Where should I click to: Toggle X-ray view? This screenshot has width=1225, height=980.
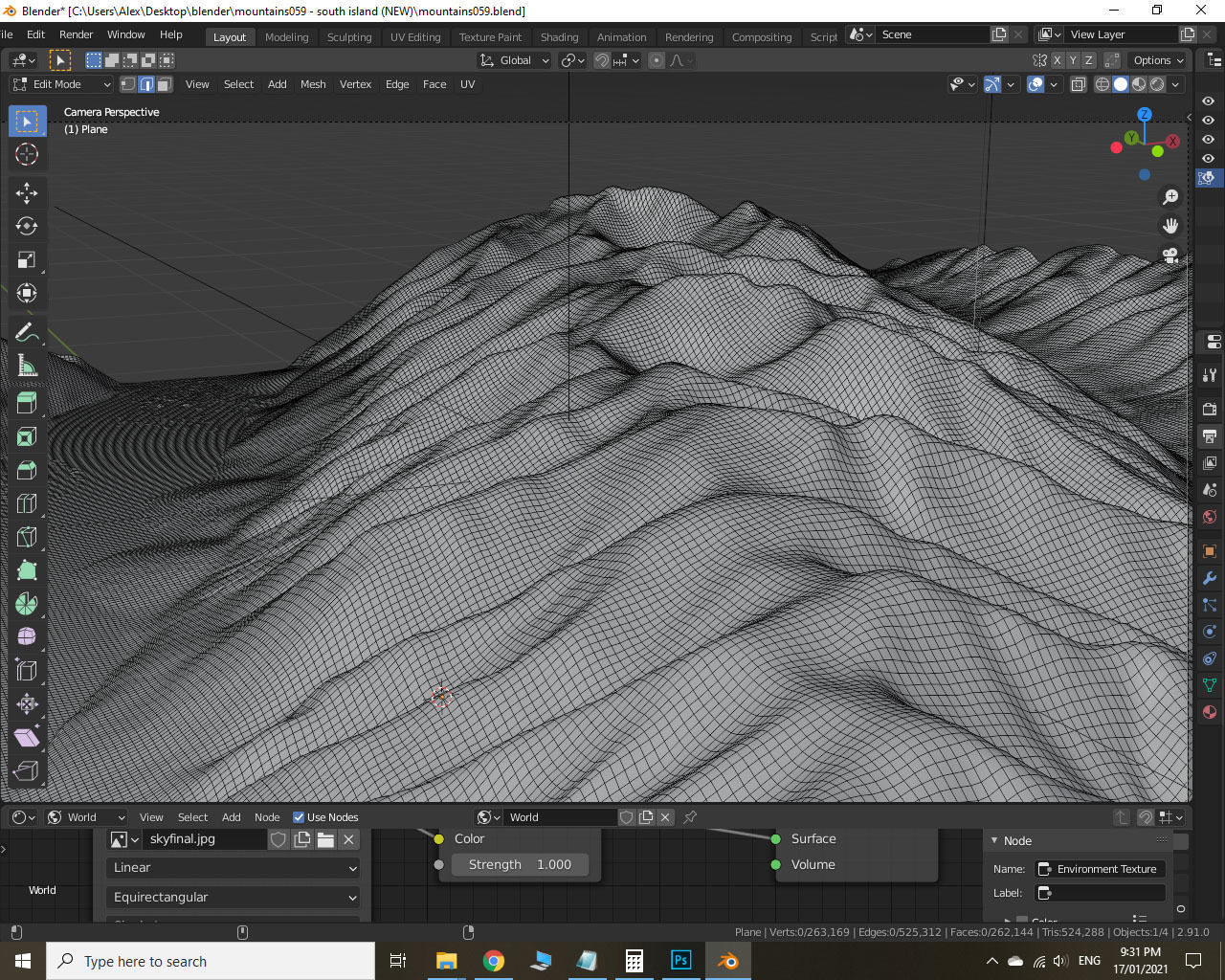pos(1078,84)
